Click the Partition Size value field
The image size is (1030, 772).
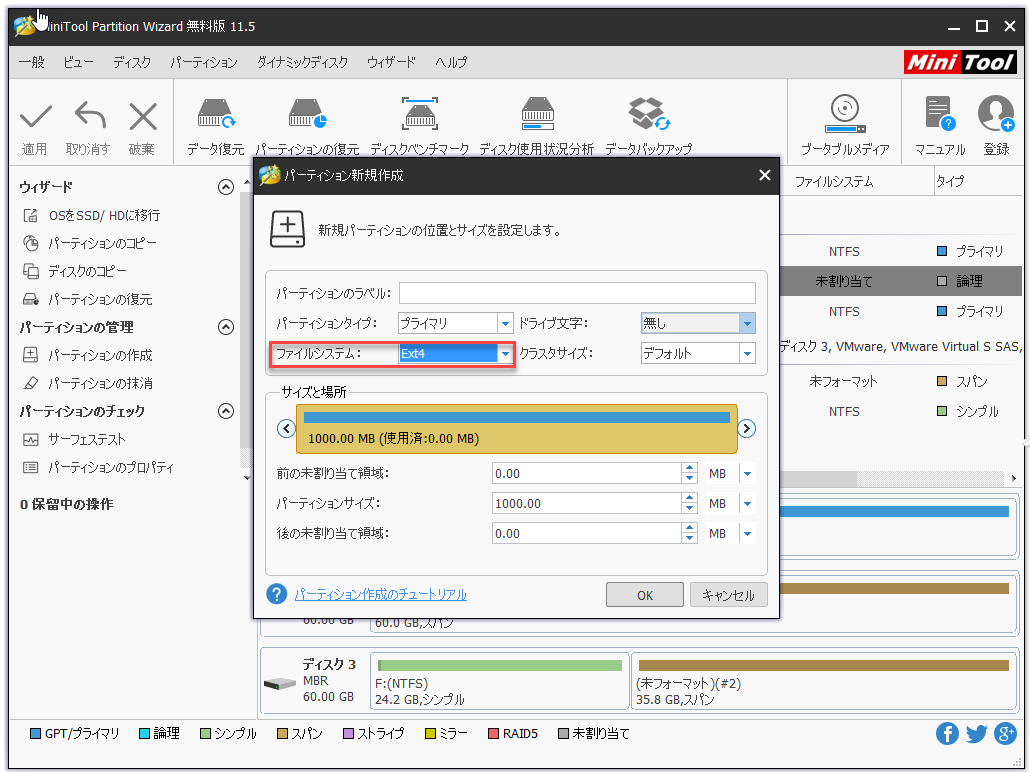click(x=587, y=504)
